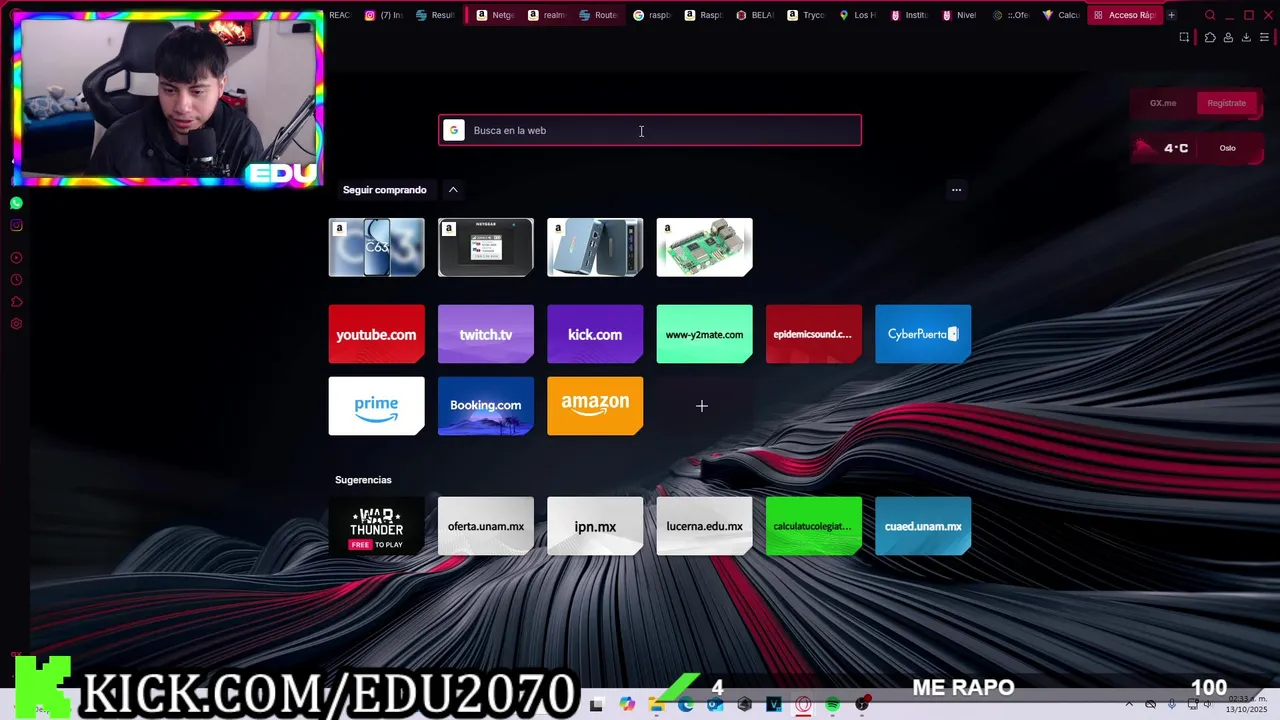Open Extensions from the sidebar cube icon

coord(16,302)
